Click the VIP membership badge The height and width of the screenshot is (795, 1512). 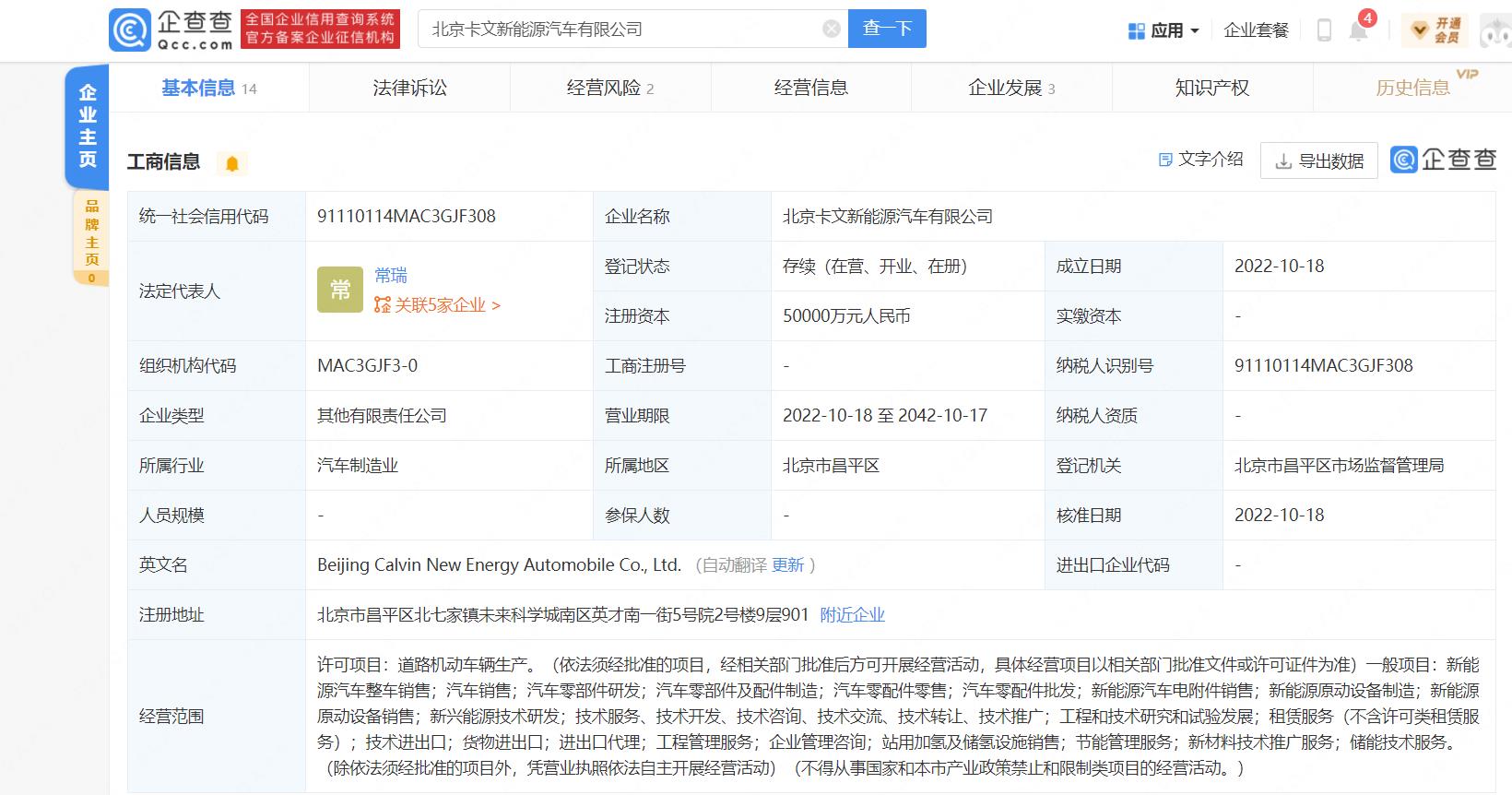tap(1436, 30)
